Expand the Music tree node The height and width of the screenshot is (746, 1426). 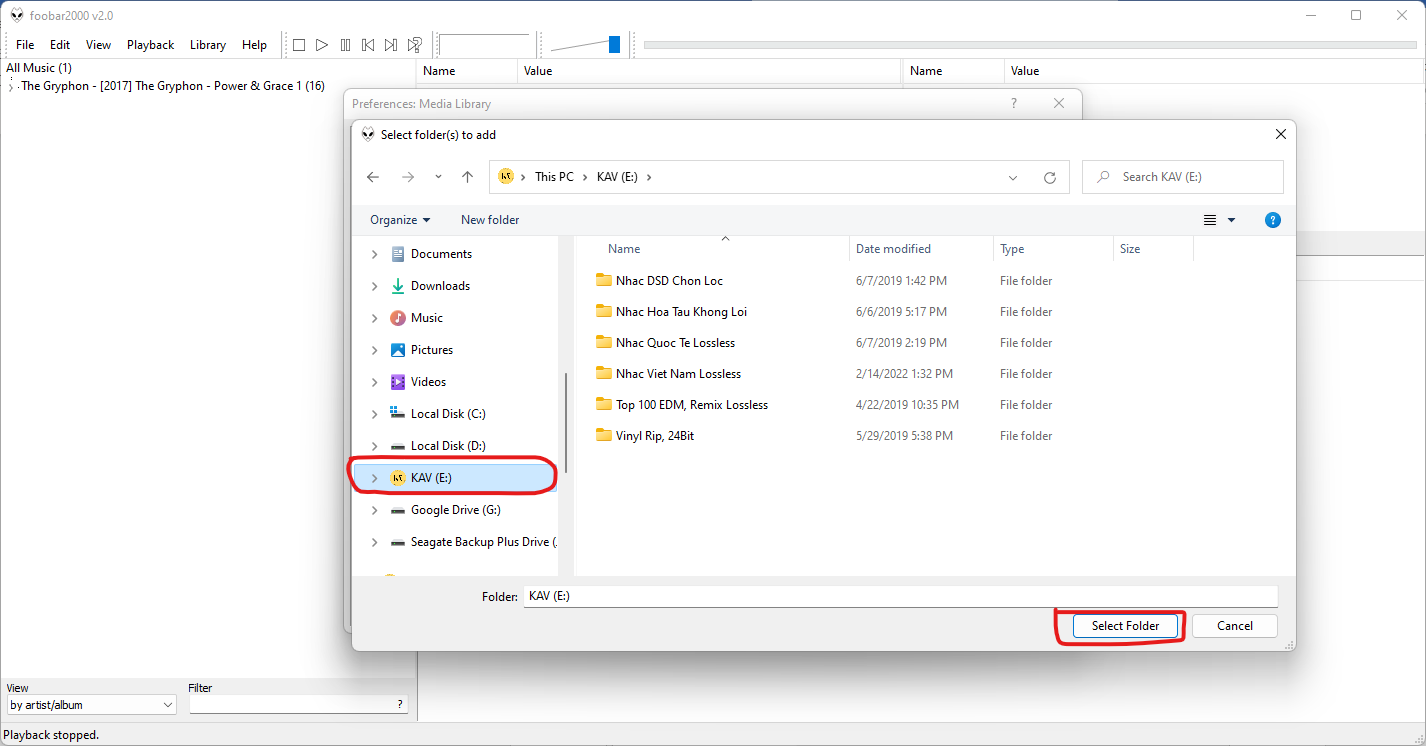coord(375,318)
